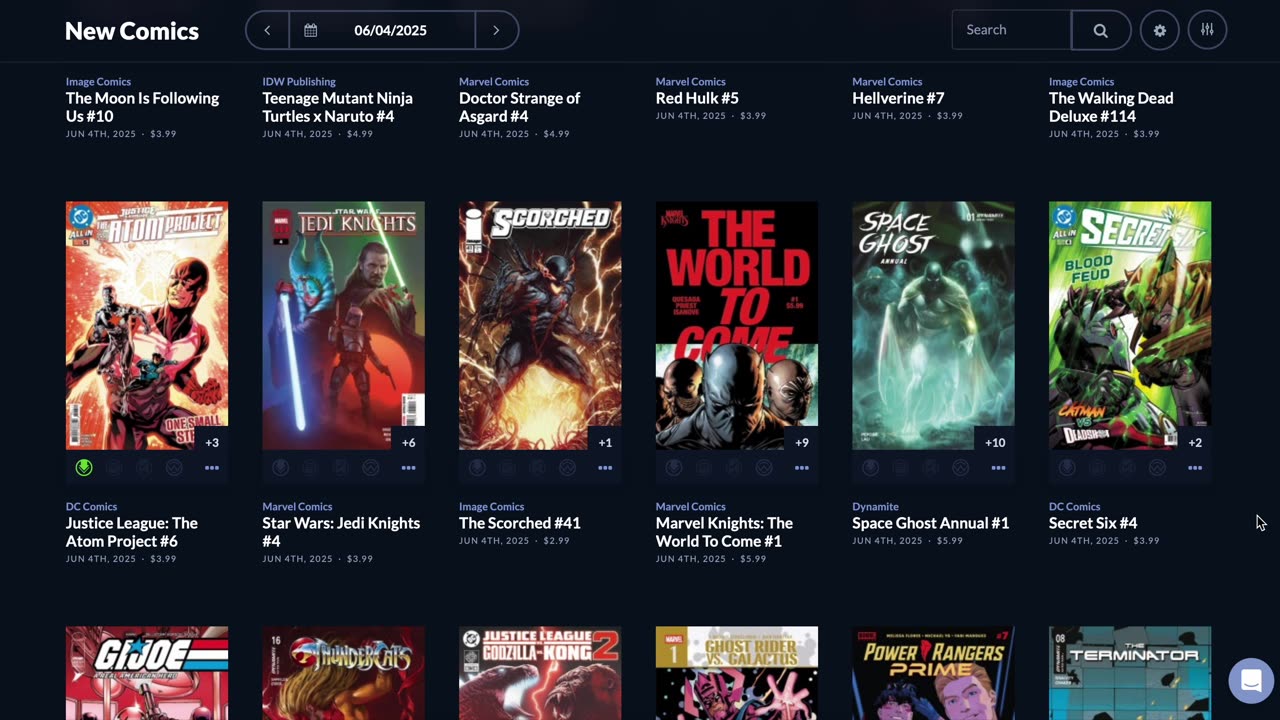Screen dimensions: 1280x720
Task: Mark read icon under World To Come #1
Action: (x=734, y=467)
